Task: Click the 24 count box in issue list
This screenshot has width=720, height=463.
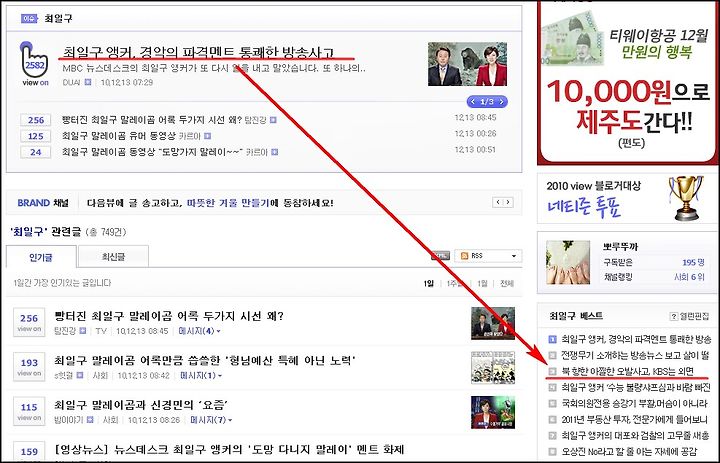Action: point(36,152)
